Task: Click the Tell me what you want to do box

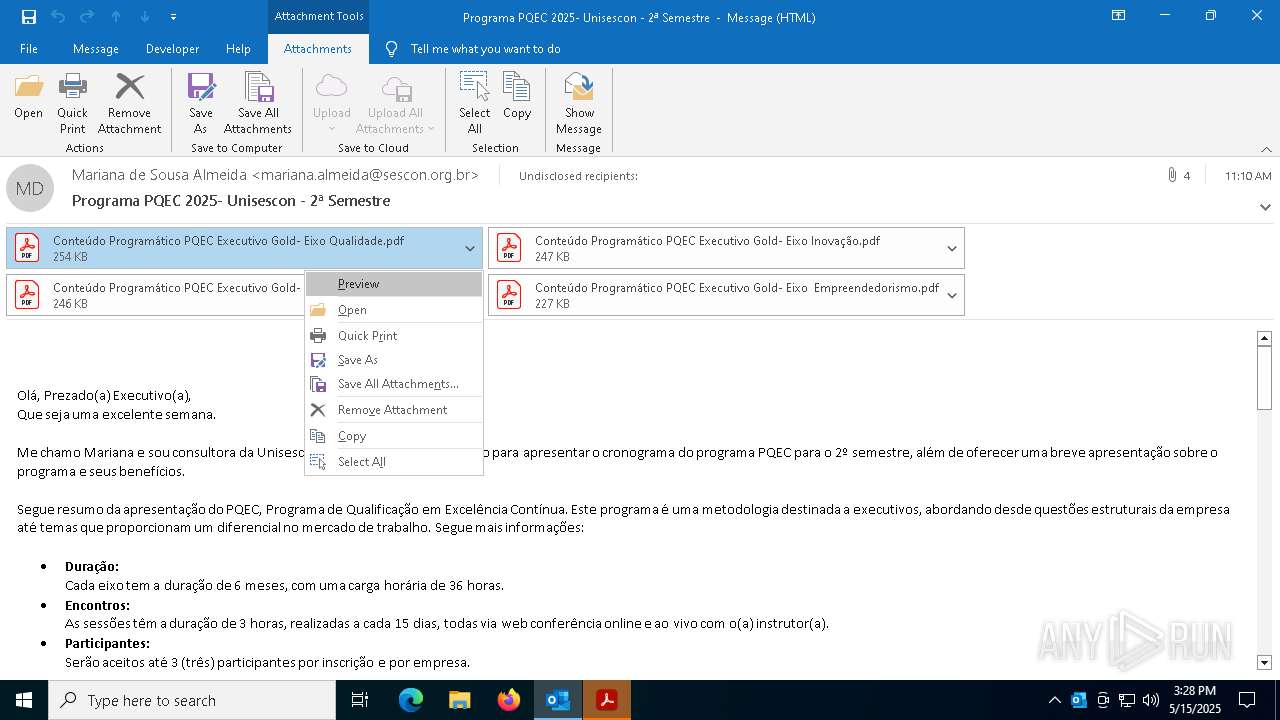Action: point(485,49)
